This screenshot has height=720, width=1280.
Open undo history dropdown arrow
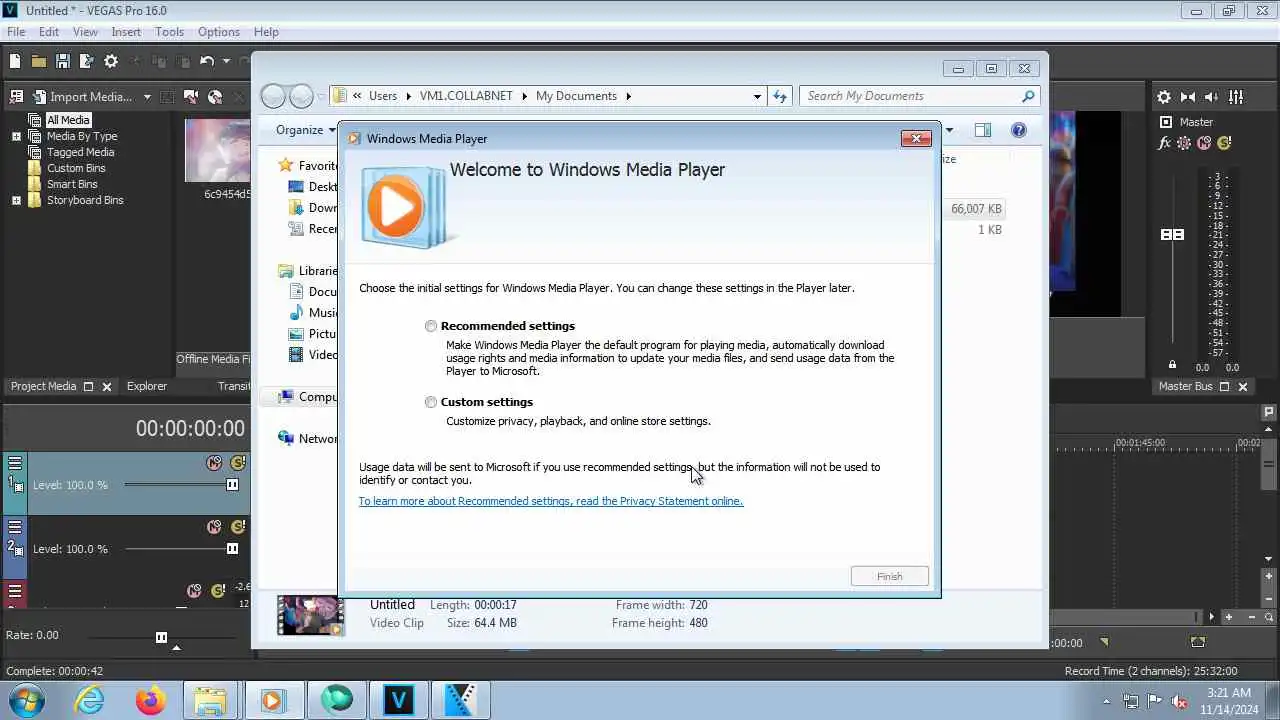(227, 61)
